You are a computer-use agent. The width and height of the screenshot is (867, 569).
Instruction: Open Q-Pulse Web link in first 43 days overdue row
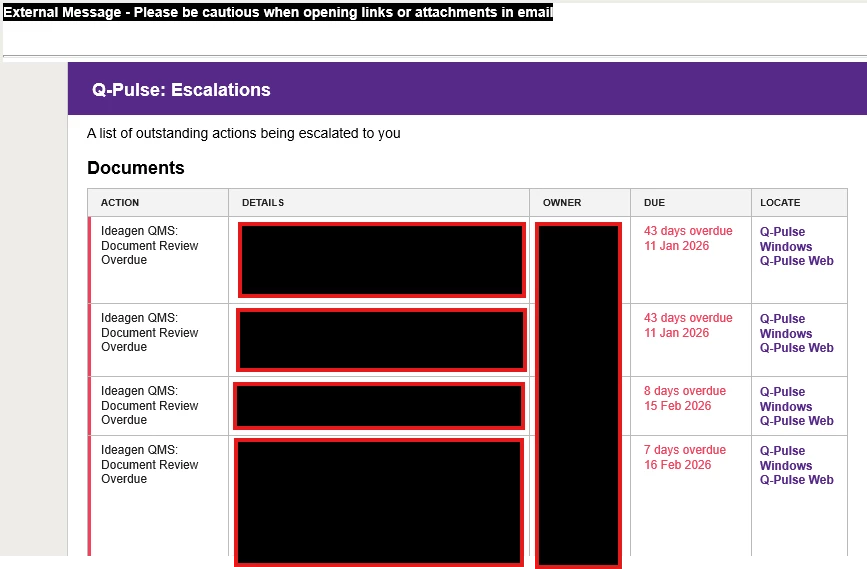(796, 261)
